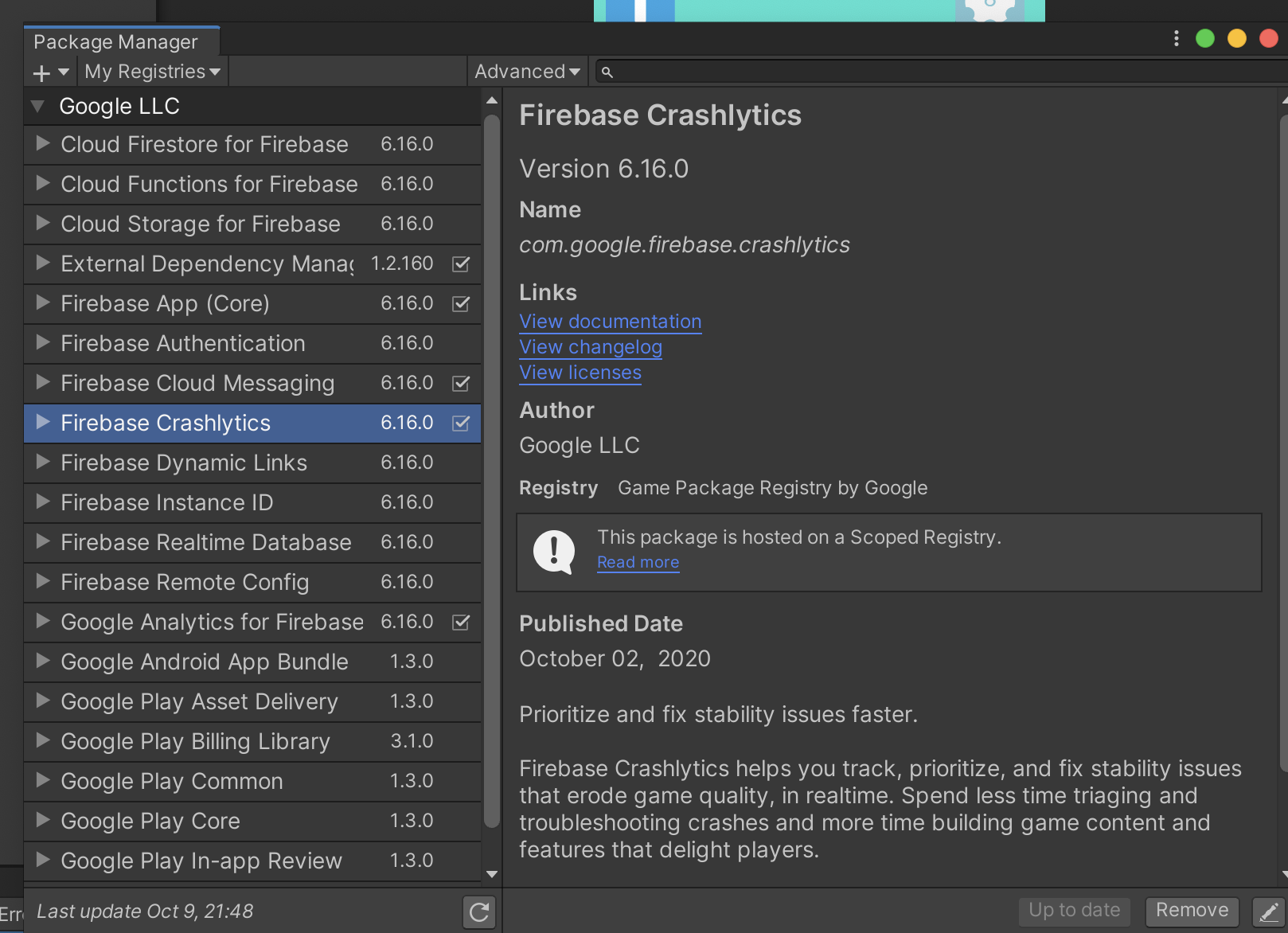Toggle Google Analytics for Firebase checkmark

point(461,622)
